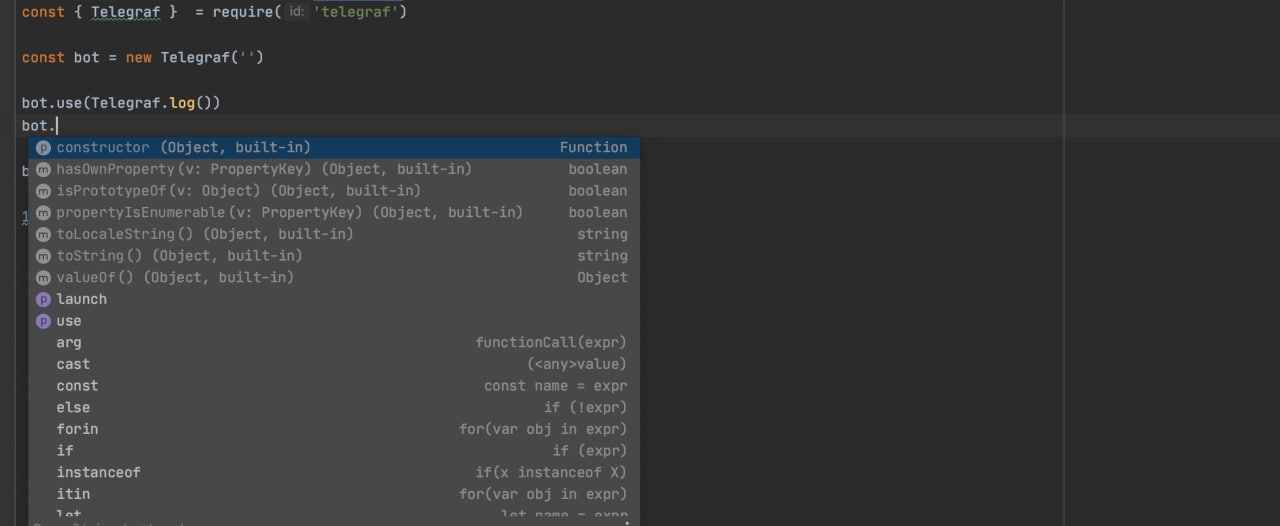Pick the else postfix template

pyautogui.click(x=334, y=407)
